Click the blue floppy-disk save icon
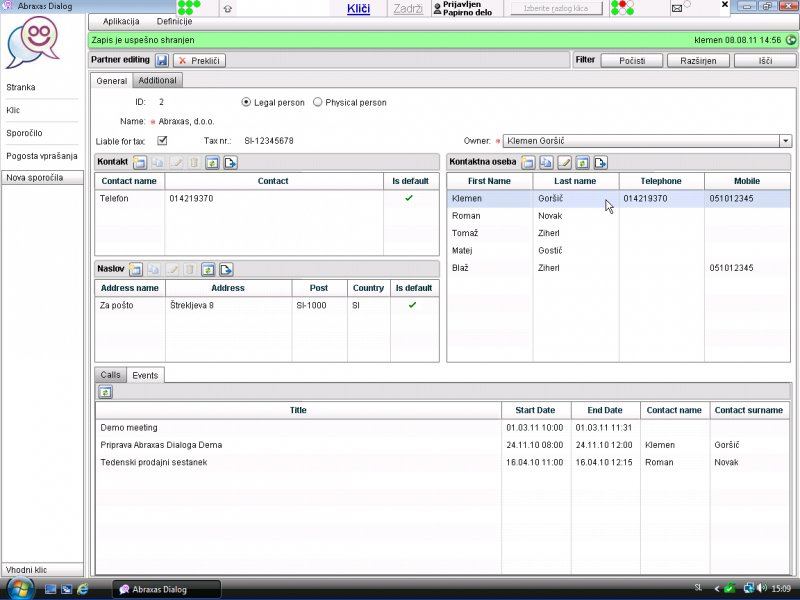This screenshot has width=800, height=600. (162, 60)
